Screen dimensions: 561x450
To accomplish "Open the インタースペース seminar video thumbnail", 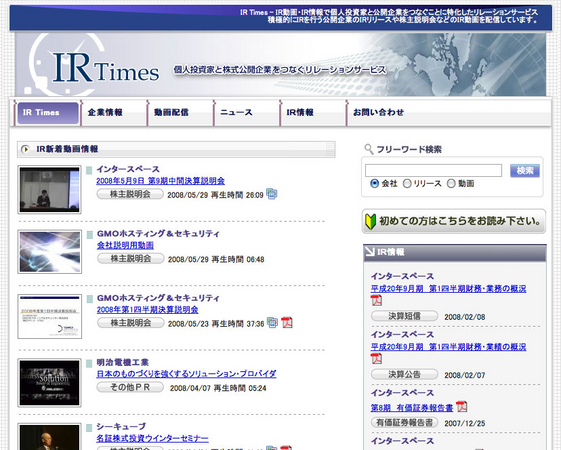I will [x=49, y=190].
